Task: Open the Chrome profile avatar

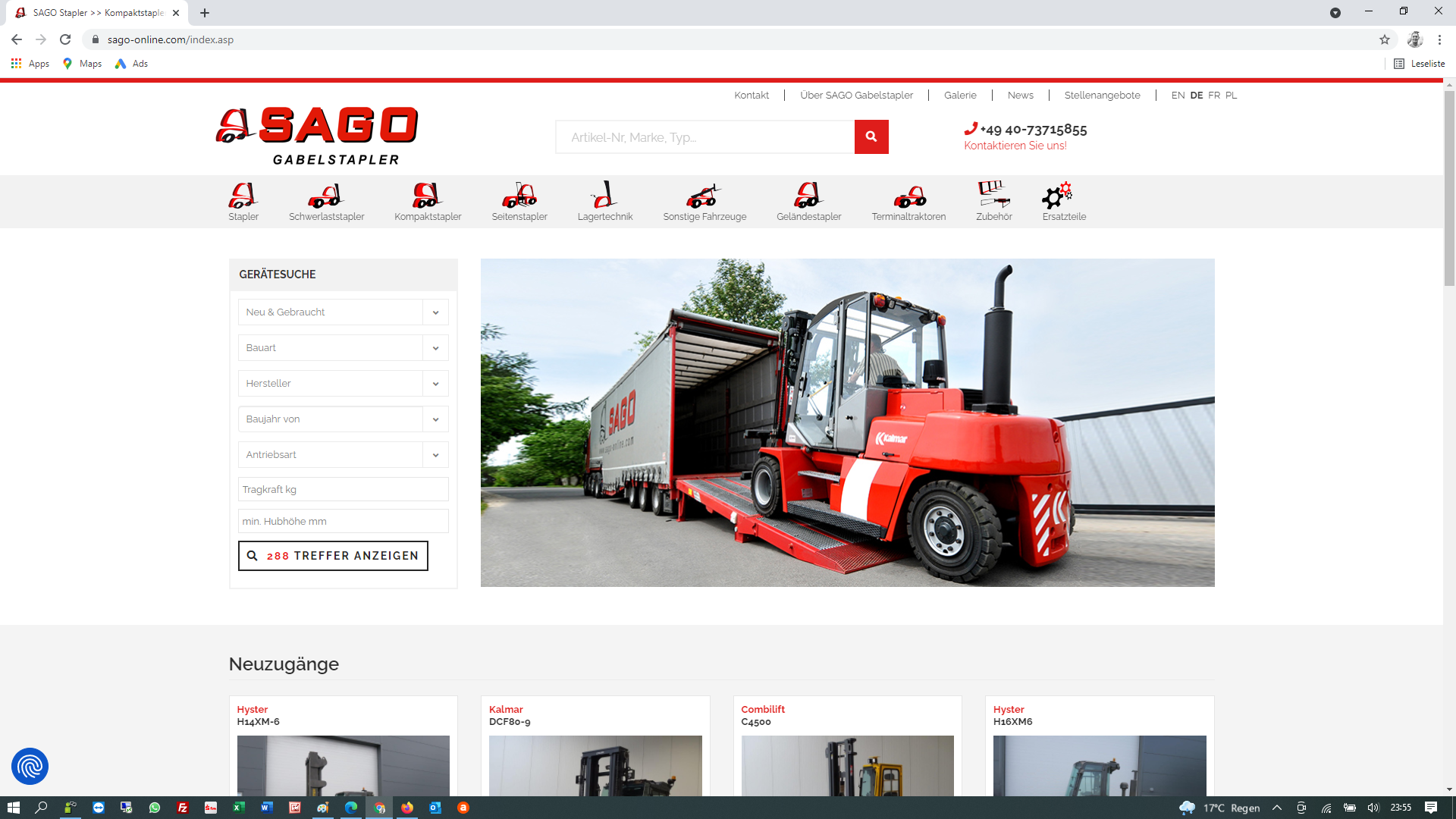Action: pos(1415,39)
